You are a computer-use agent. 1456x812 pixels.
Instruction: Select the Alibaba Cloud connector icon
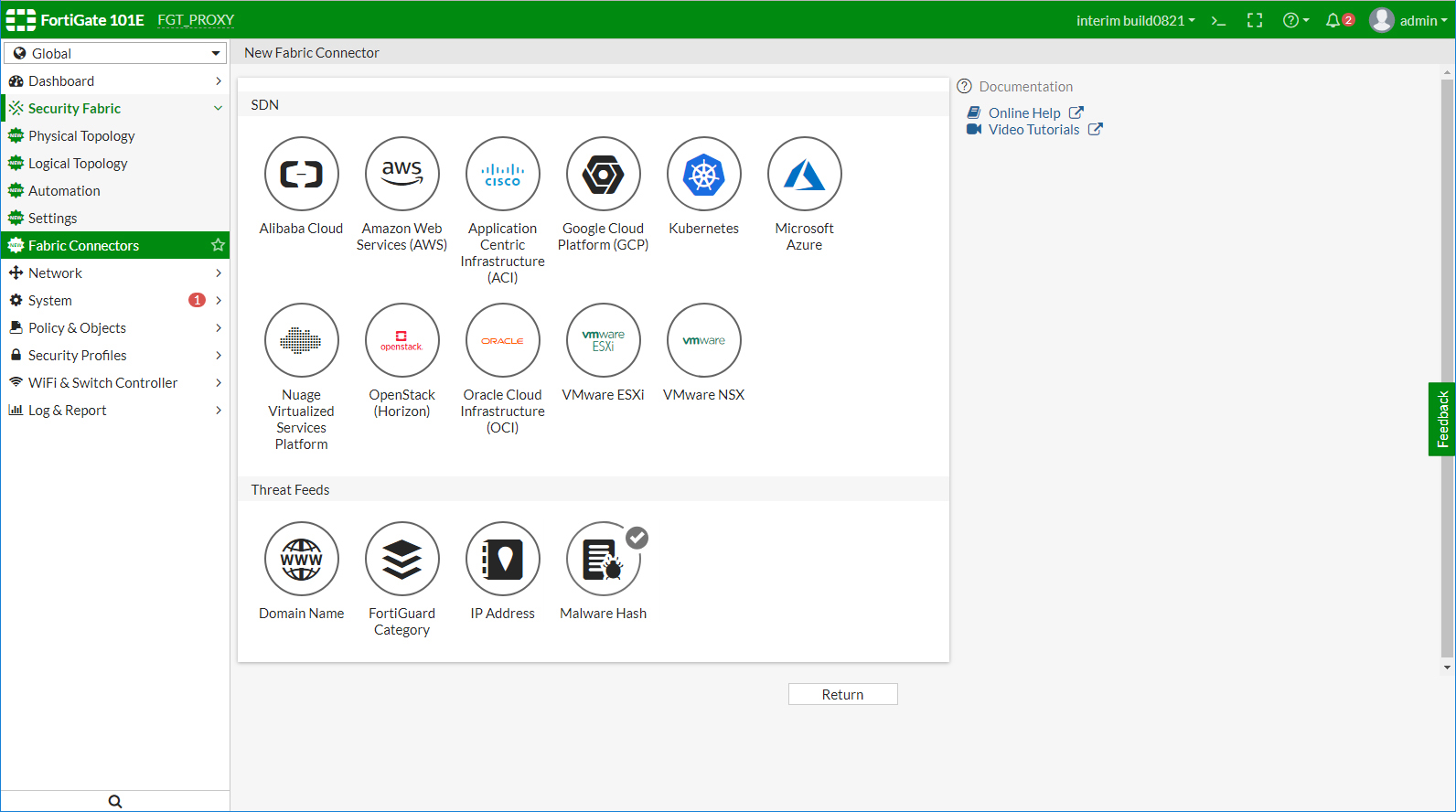pos(302,174)
